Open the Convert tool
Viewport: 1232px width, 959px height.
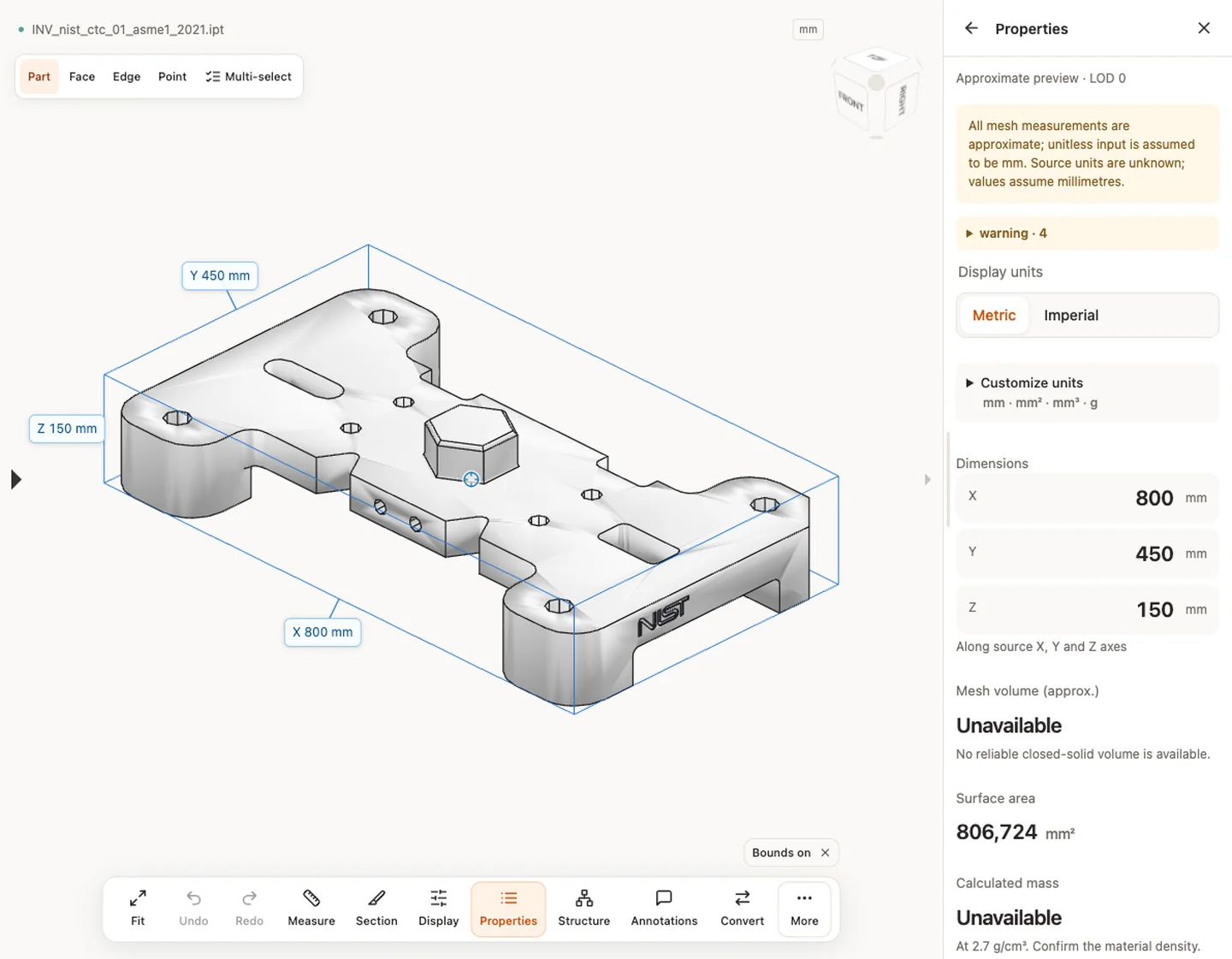click(x=743, y=909)
